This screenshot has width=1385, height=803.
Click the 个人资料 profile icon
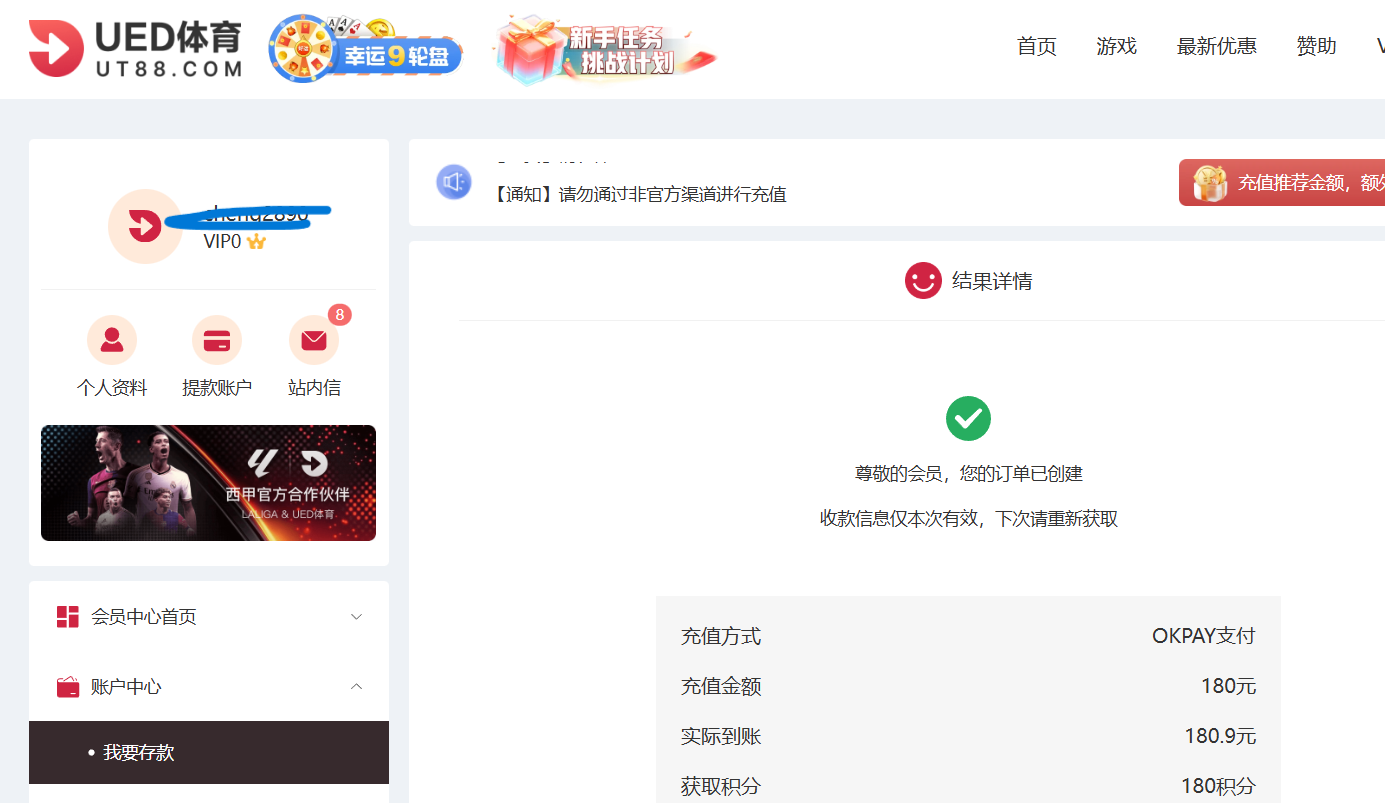pyautogui.click(x=112, y=341)
